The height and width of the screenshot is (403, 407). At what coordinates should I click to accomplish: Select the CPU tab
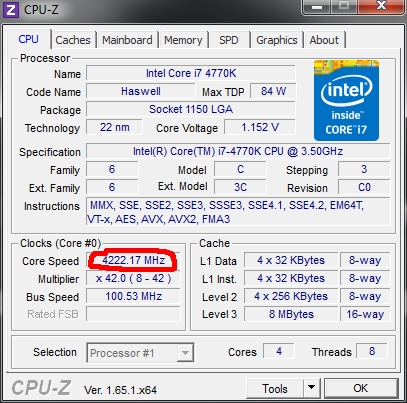click(29, 39)
